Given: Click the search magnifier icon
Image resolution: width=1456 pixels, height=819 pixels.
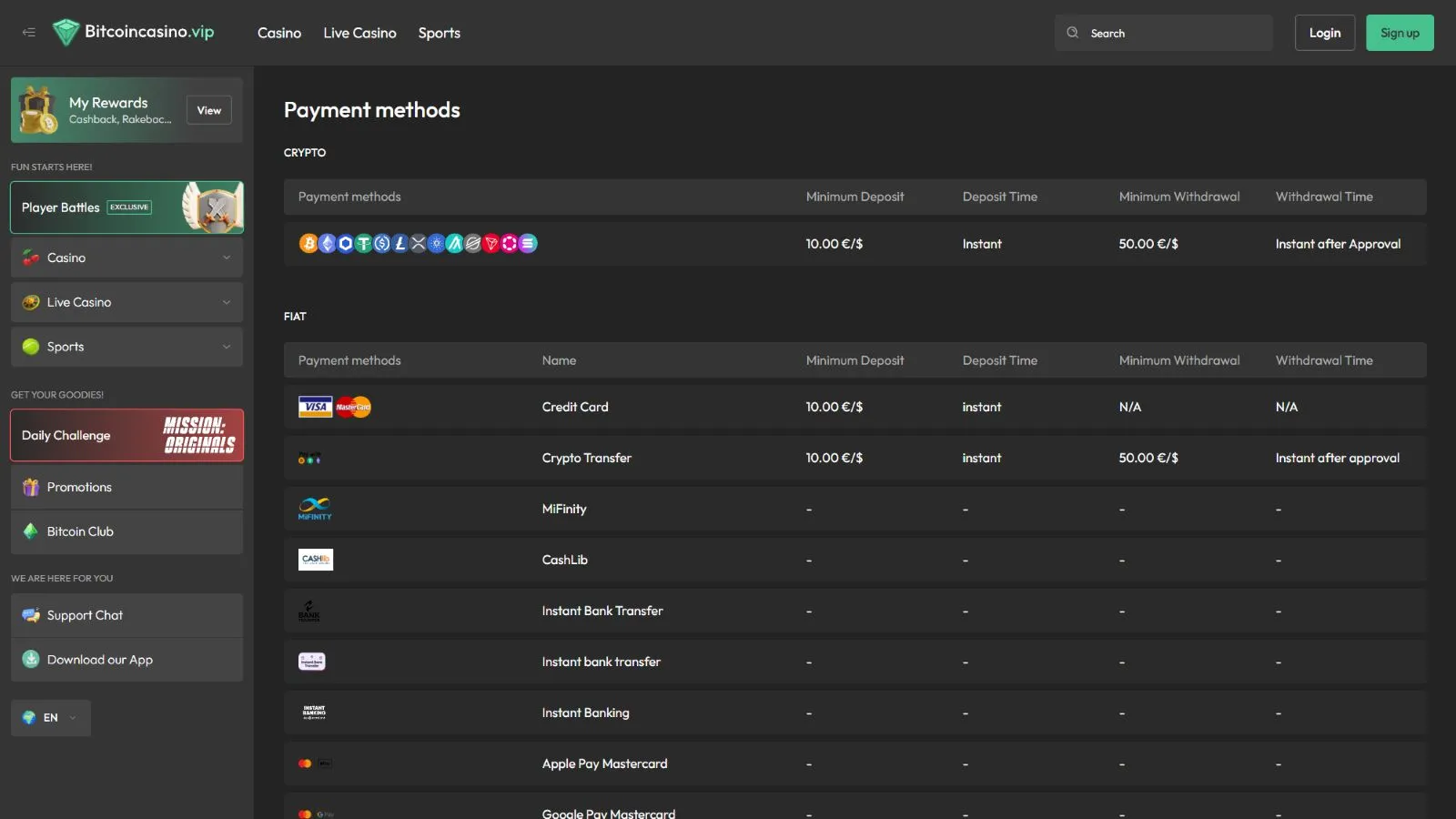Looking at the screenshot, I should coord(1073,33).
